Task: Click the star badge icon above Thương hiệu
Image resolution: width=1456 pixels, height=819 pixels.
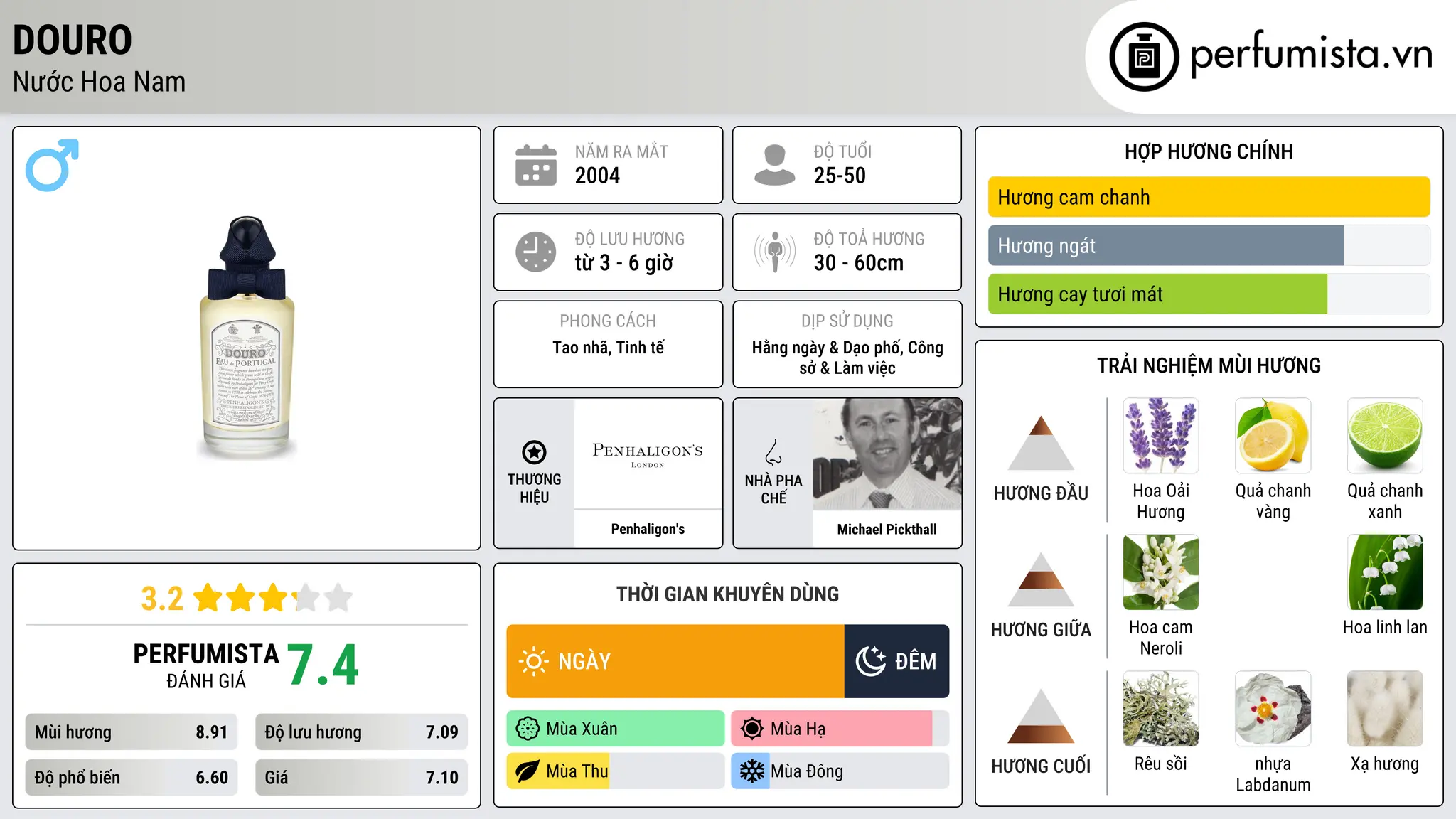Action: [x=534, y=452]
